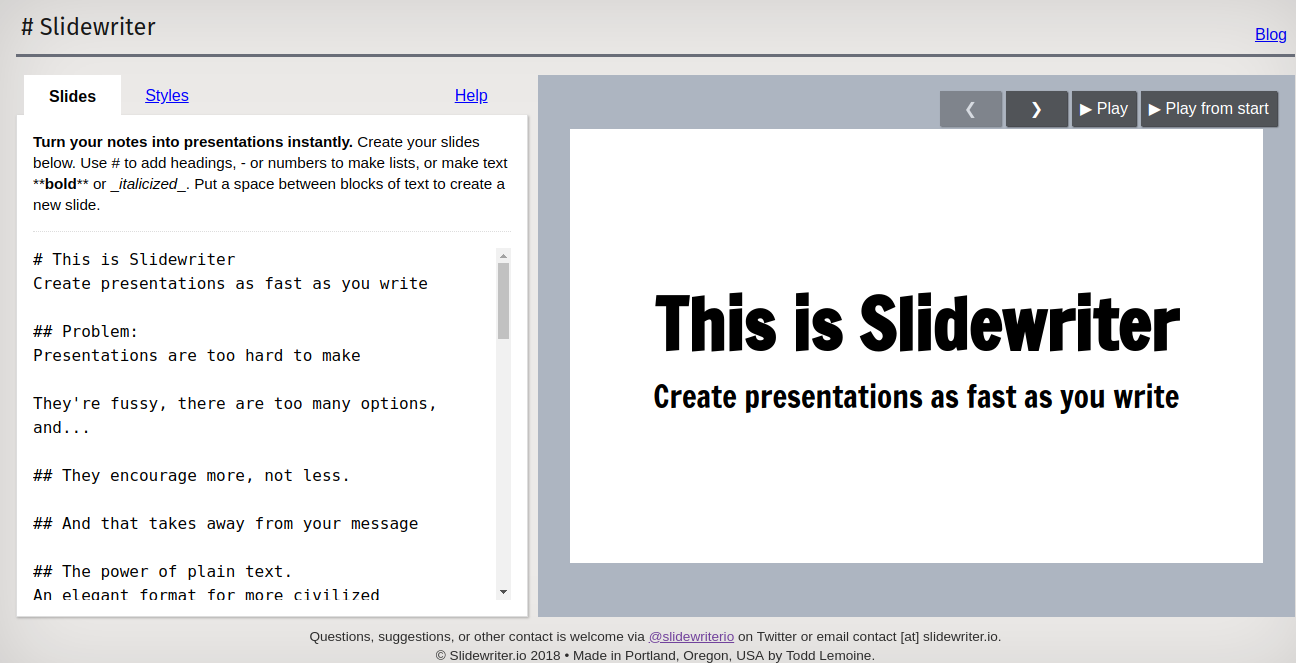Switch to the Styles tab
The image size is (1296, 663).
167,95
